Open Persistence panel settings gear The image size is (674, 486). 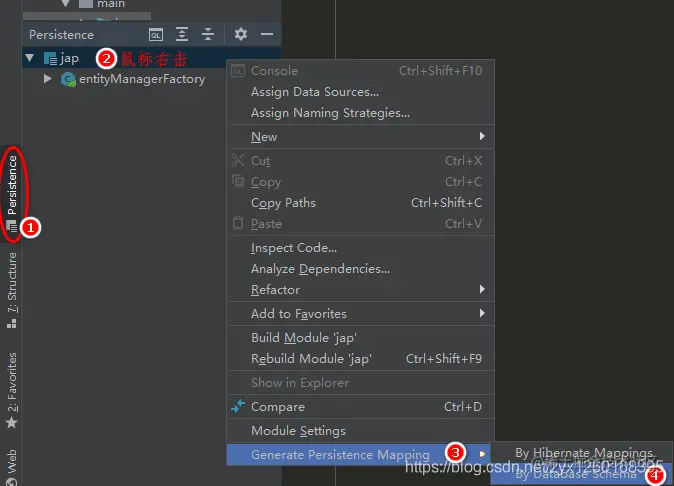point(241,34)
